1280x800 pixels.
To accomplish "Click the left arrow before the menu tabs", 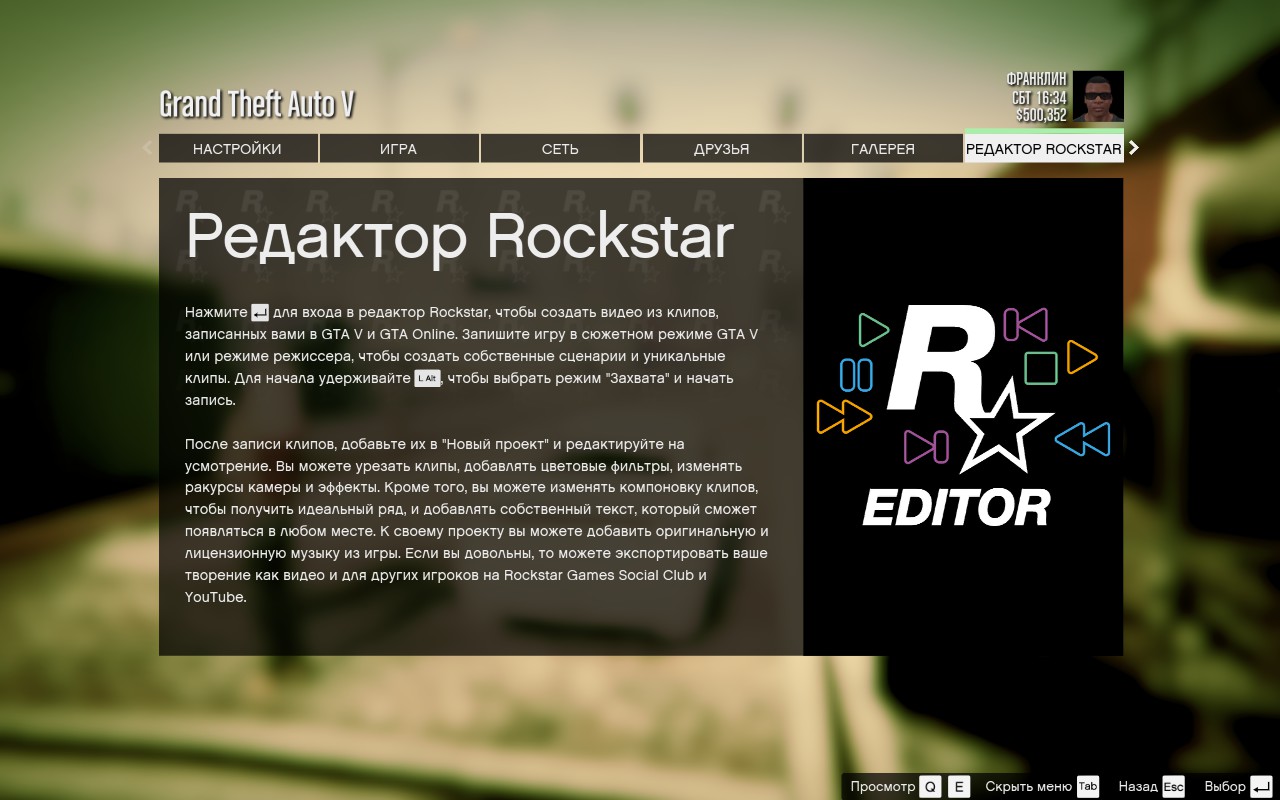I will [148, 148].
